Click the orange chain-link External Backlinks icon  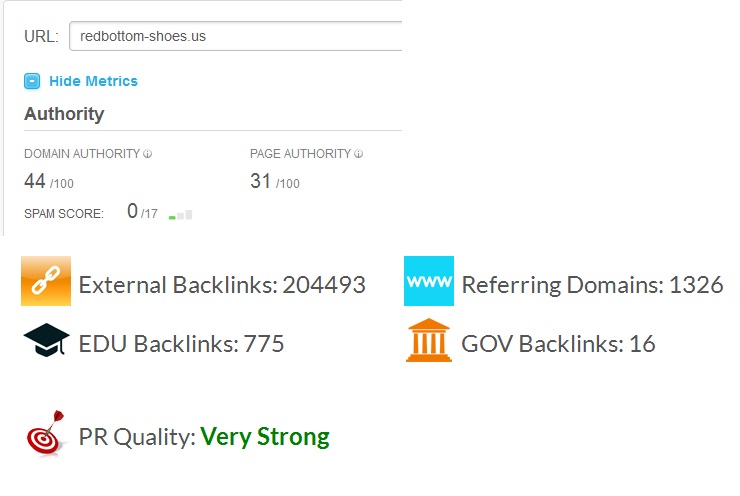coord(46,282)
